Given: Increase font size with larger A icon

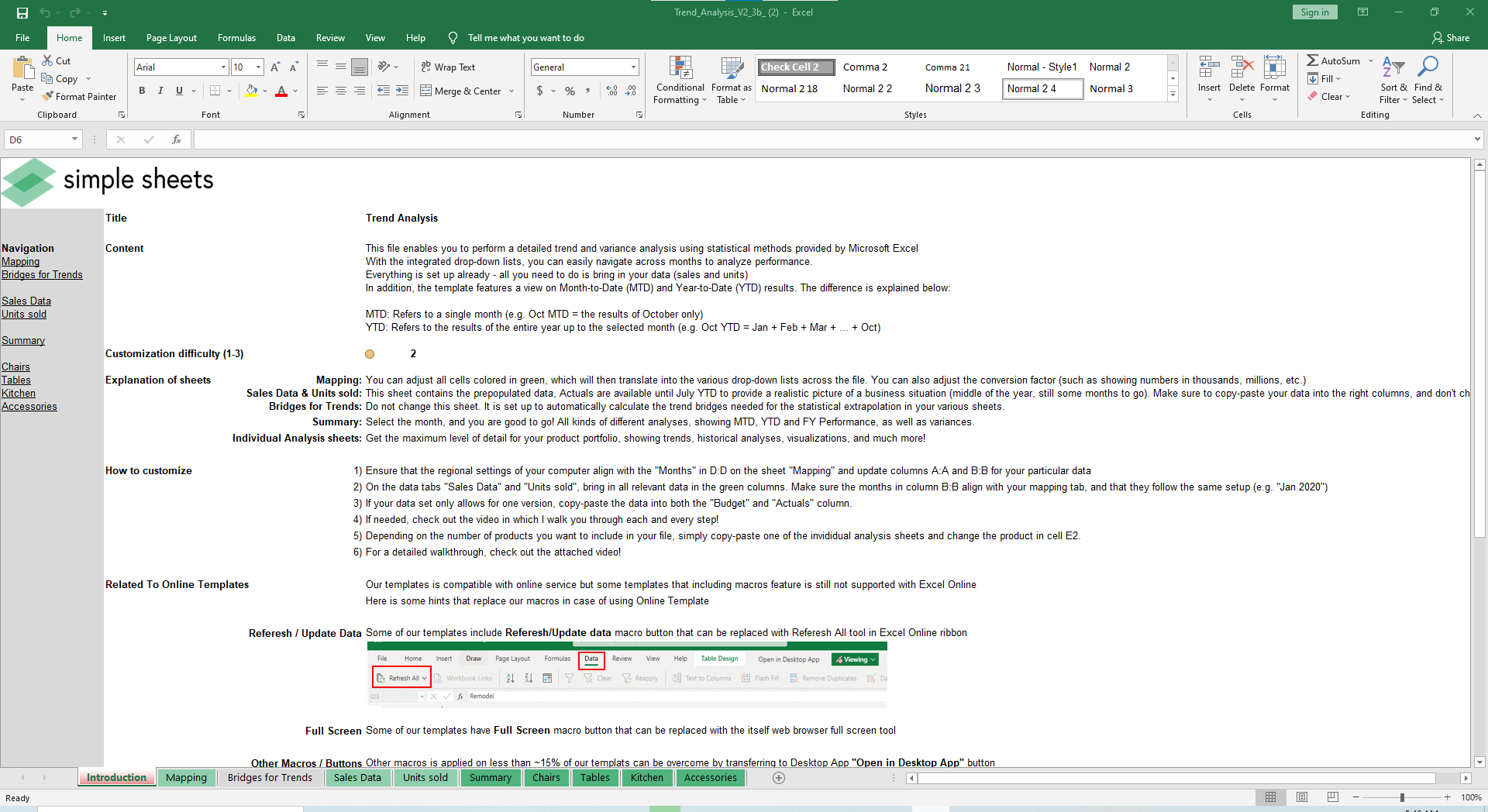Looking at the screenshot, I should point(275,67).
